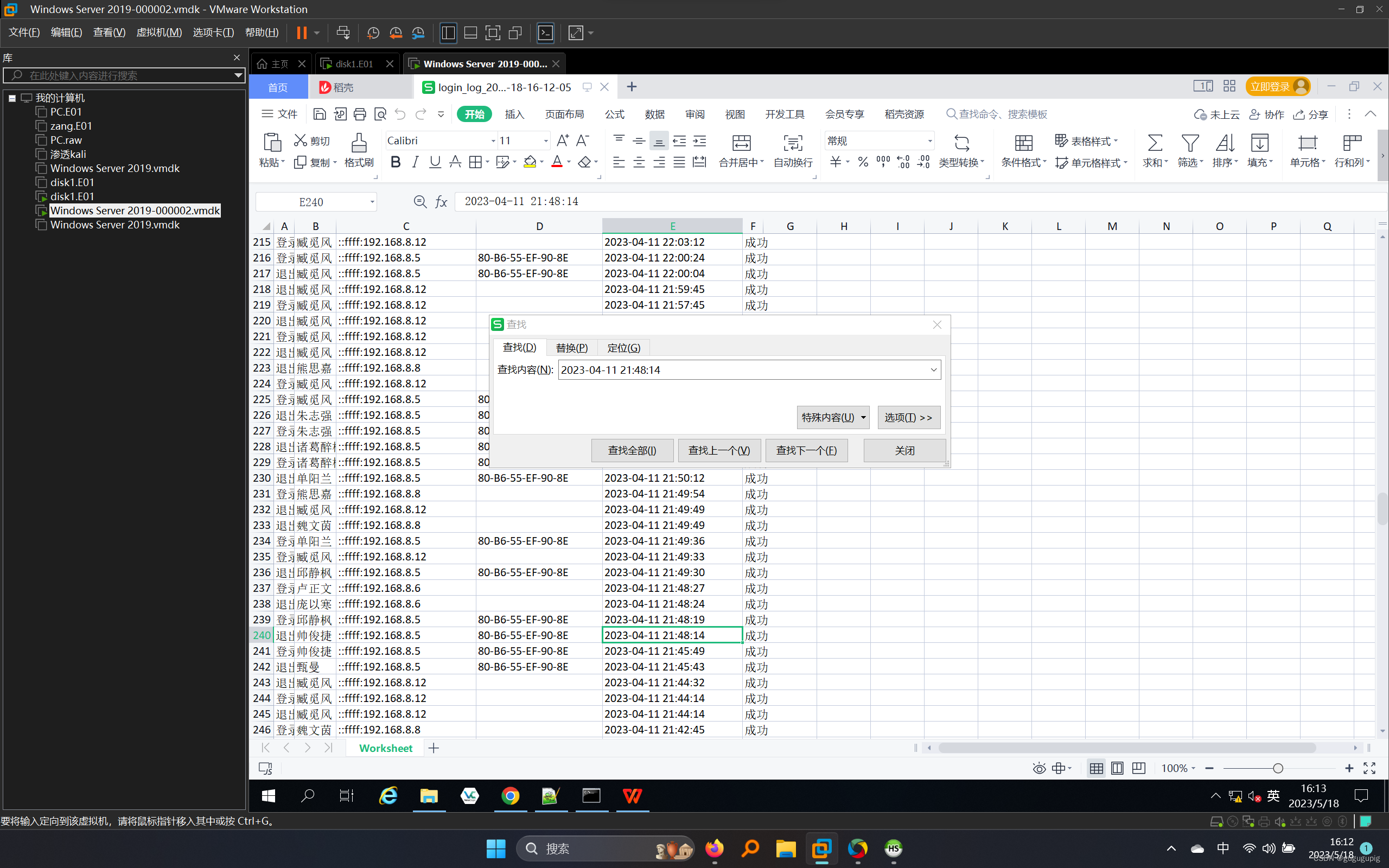The height and width of the screenshot is (868, 1389).
Task: Select Windows Server 2019.vmdk in library tree
Action: click(x=115, y=168)
